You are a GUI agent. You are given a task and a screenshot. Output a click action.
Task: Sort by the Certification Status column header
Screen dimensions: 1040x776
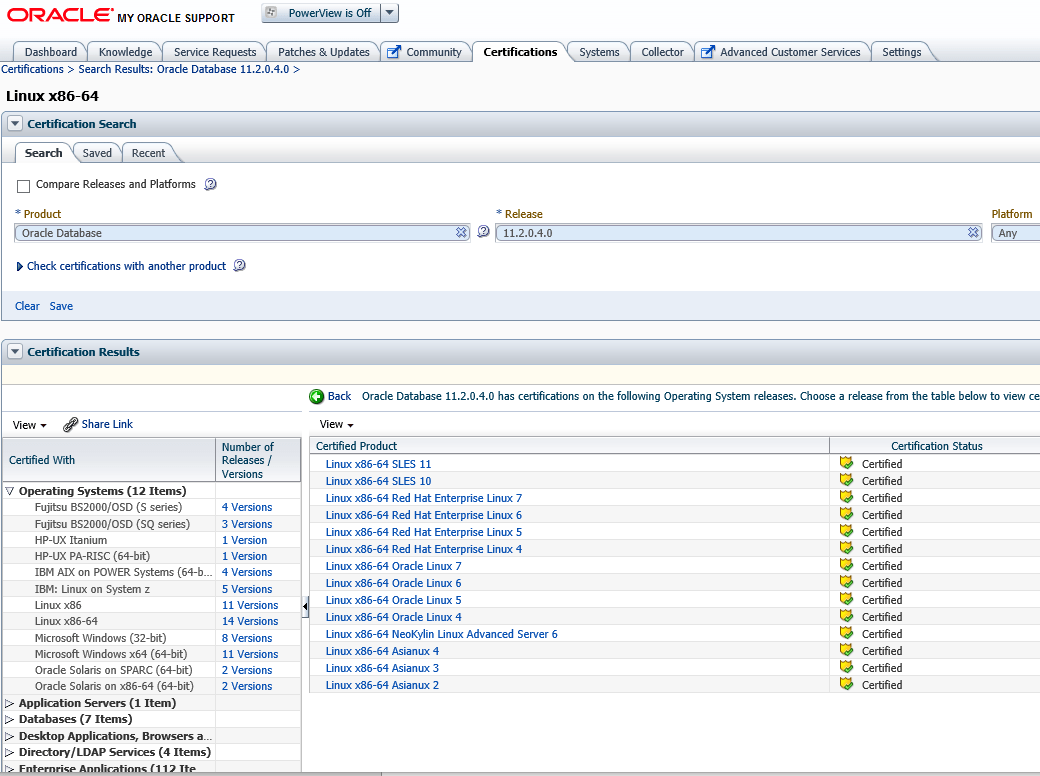[x=936, y=446]
